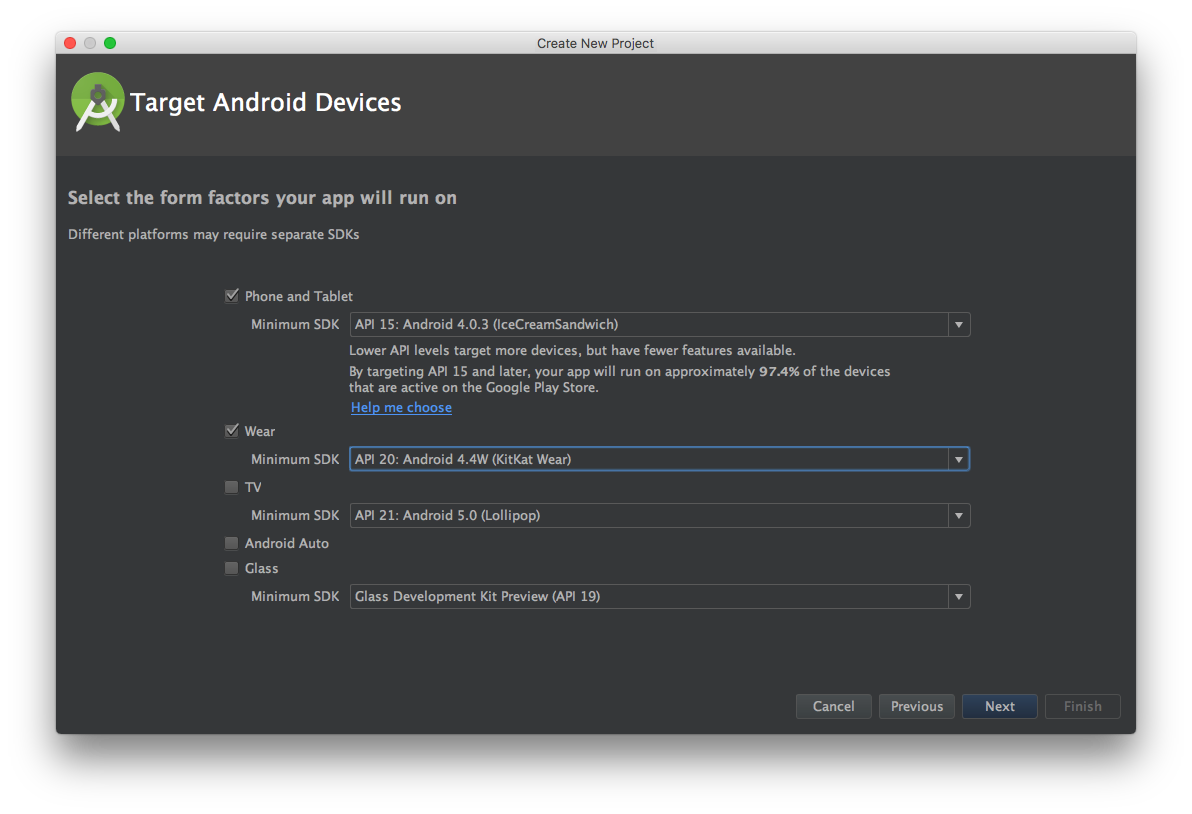Click the Target Android Devices heading

pyautogui.click(x=265, y=103)
